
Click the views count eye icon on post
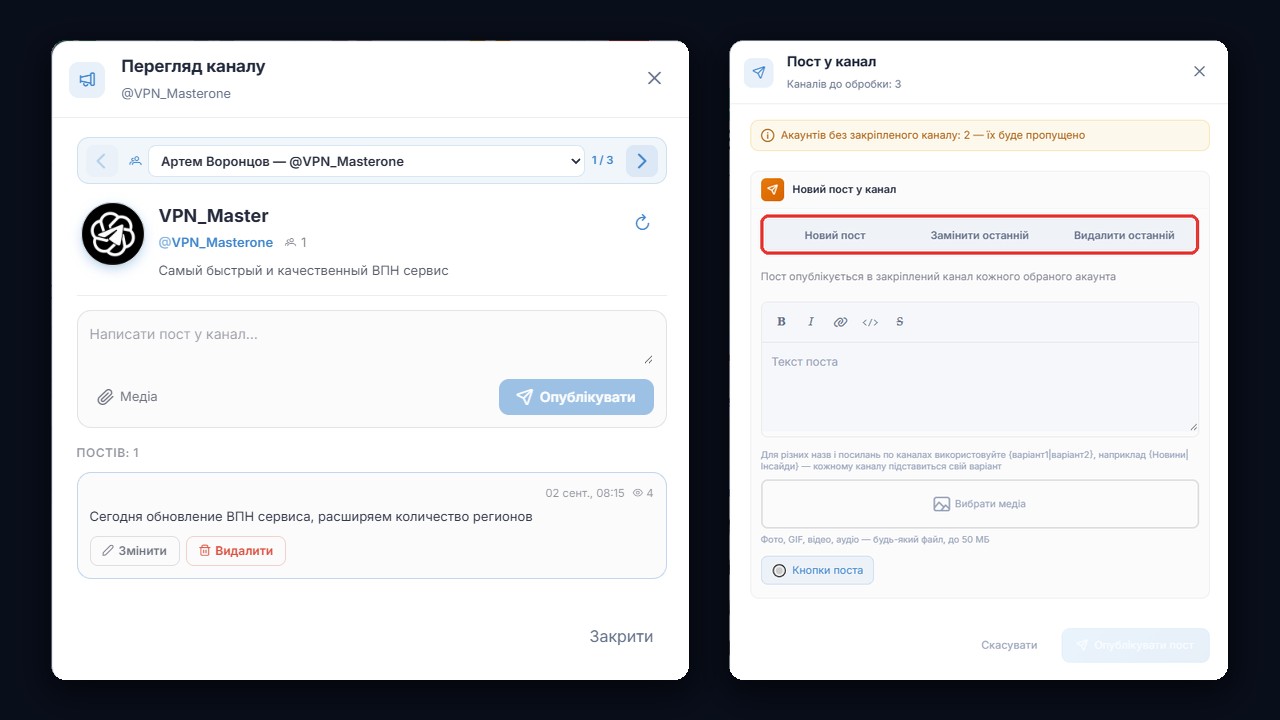pos(639,493)
